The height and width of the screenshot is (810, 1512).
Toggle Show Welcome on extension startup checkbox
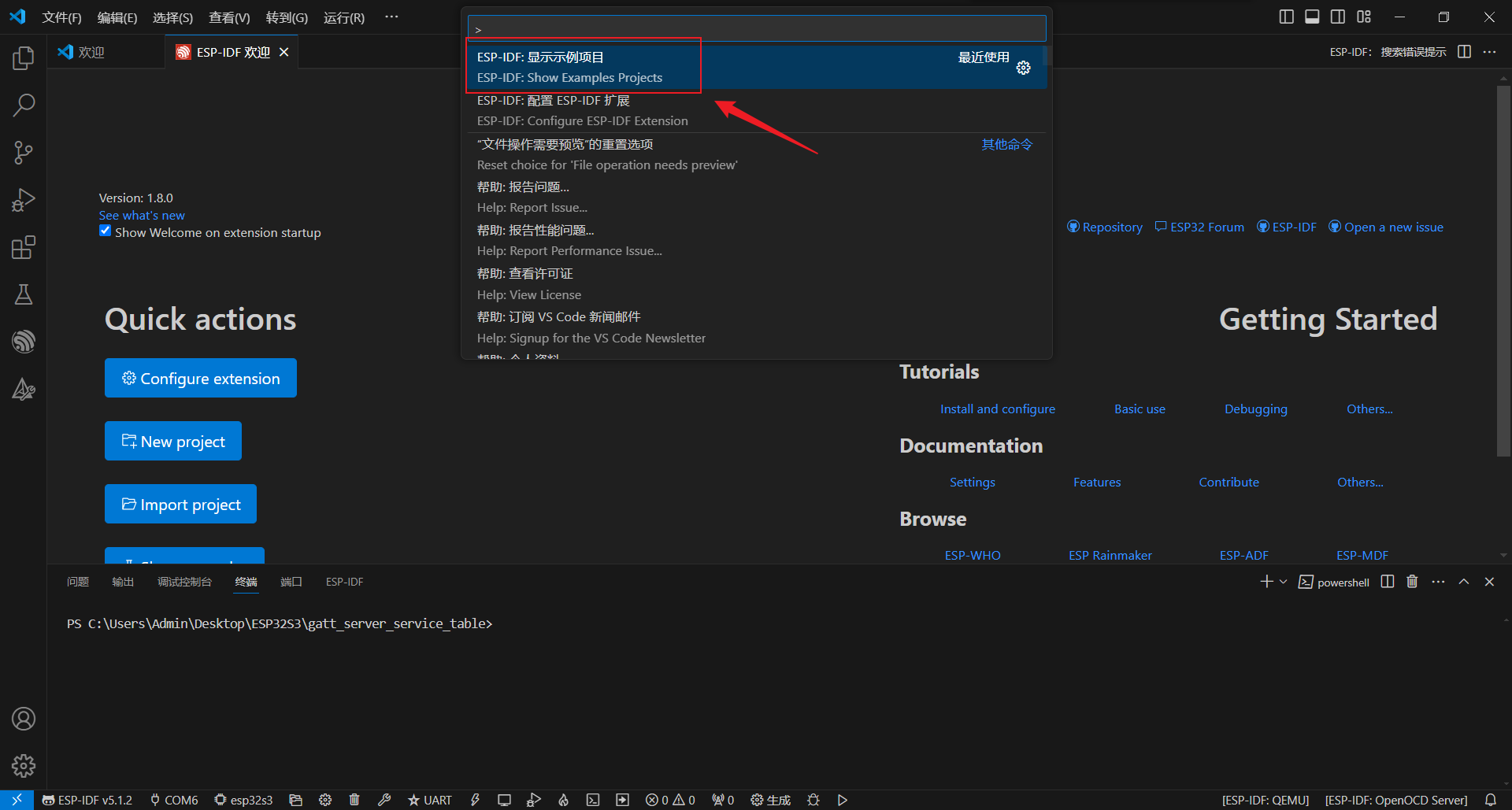(x=105, y=231)
